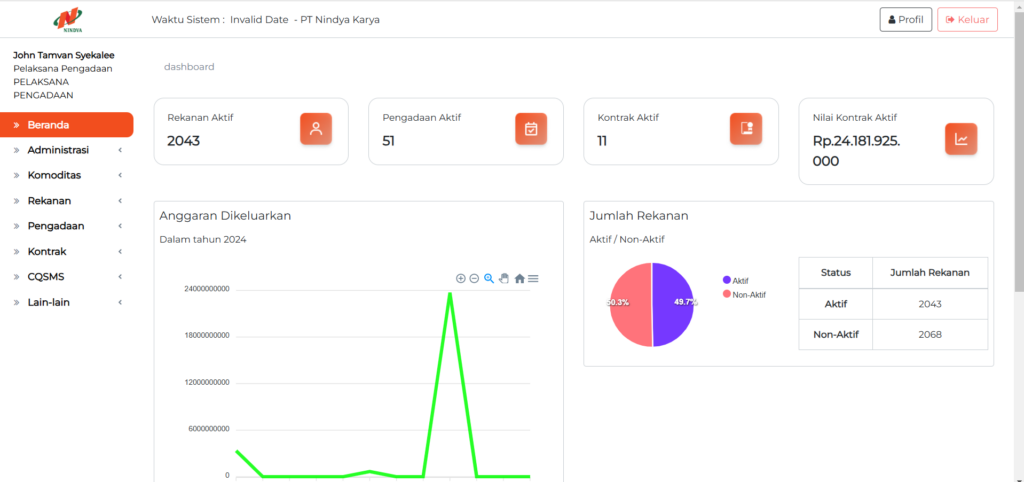The width and height of the screenshot is (1024, 482).
Task: Toggle the Non-Aktif legend series
Action: pos(747,294)
